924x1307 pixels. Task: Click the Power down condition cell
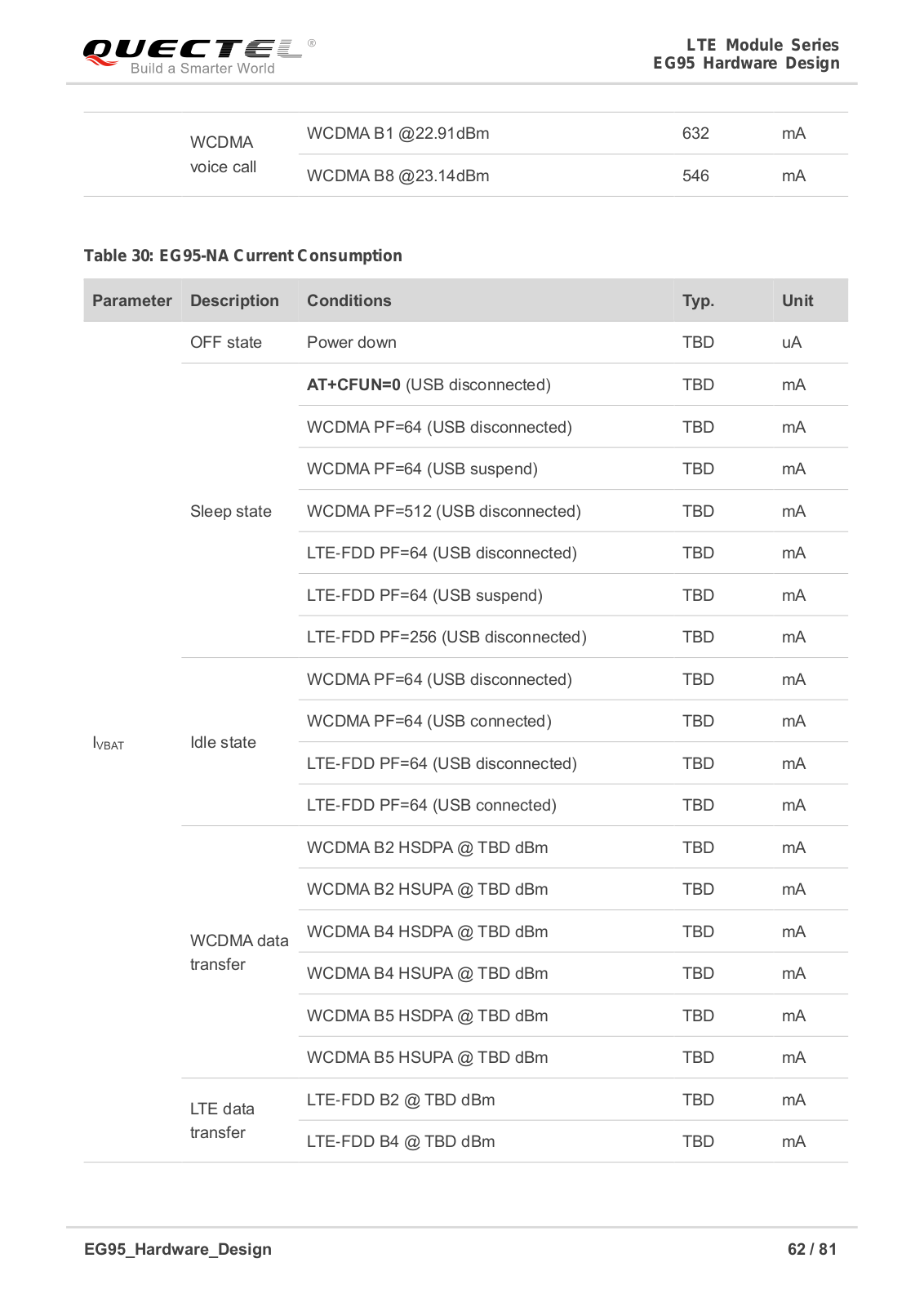tap(351, 343)
